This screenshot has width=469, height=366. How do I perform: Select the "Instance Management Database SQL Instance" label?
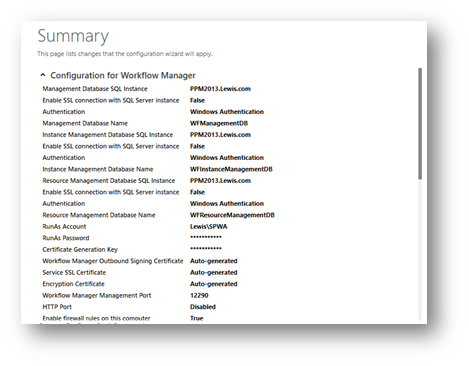pos(108,135)
